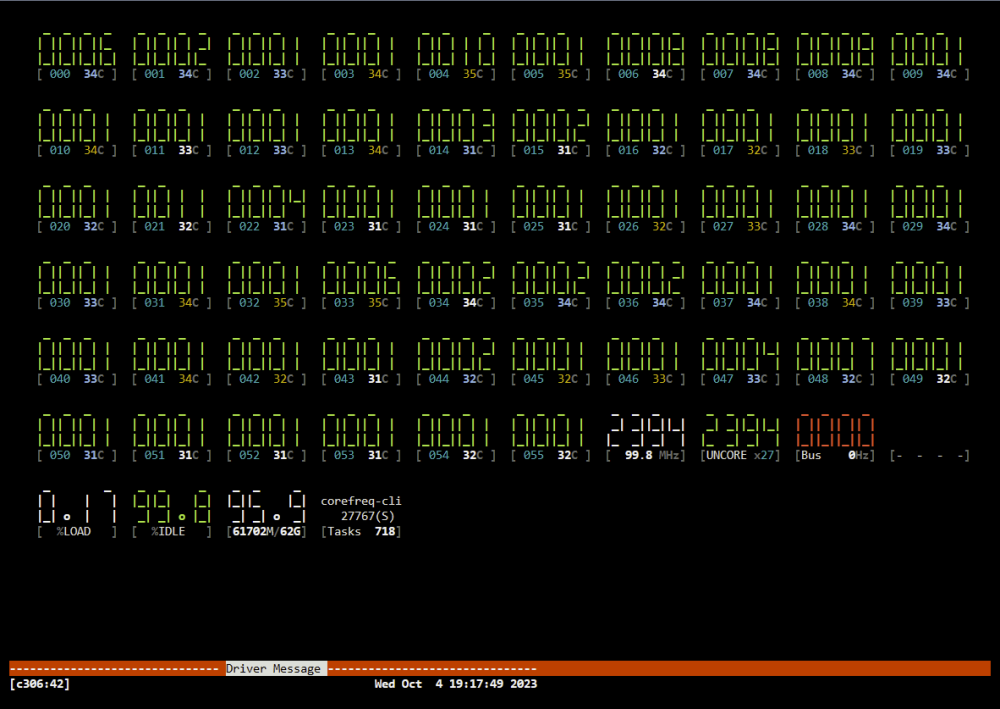Click the Bus 0Hz label
The width and height of the screenshot is (1000, 709).
coord(835,455)
